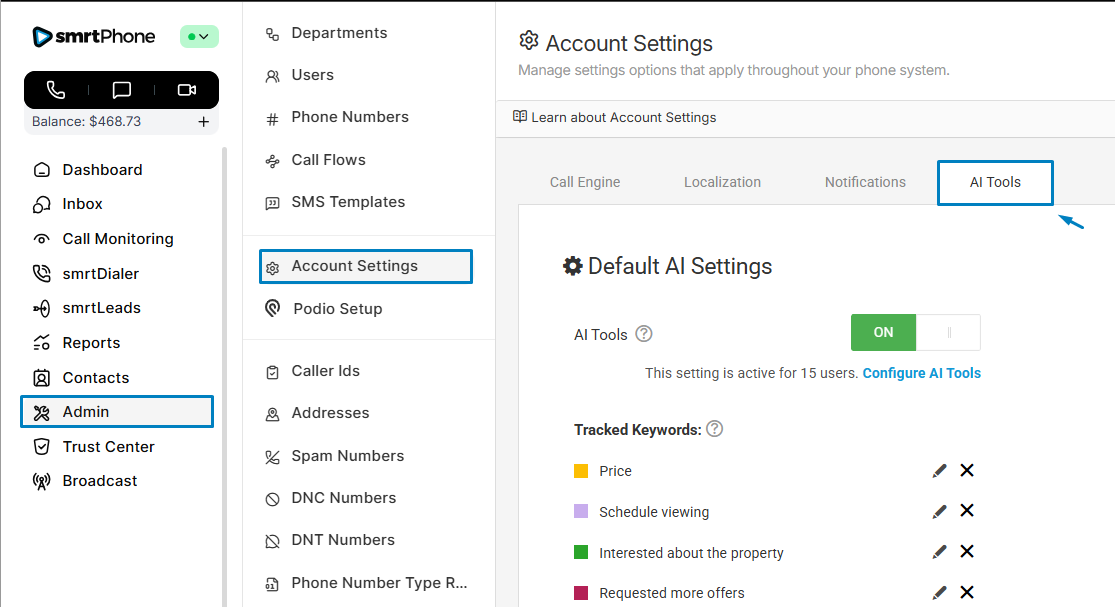This screenshot has height=607, width=1115.
Task: Click the plus icon beside Balance
Action: 203,122
